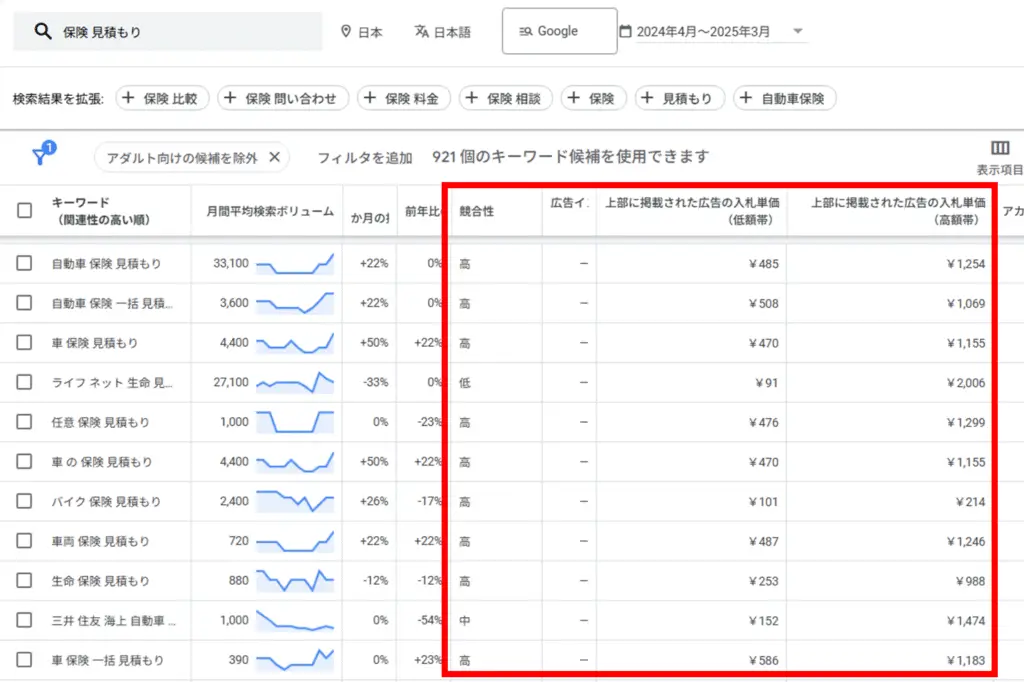Image resolution: width=1024 pixels, height=682 pixels.
Task: Select the checkbox for 自動車 保険 一括 見積
Action: 24,303
